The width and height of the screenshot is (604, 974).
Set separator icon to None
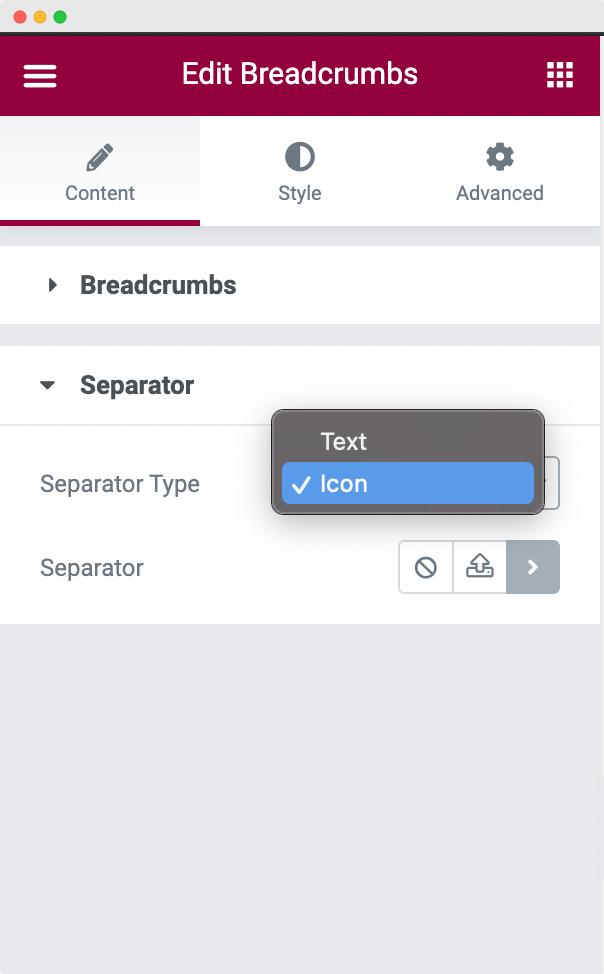click(426, 568)
